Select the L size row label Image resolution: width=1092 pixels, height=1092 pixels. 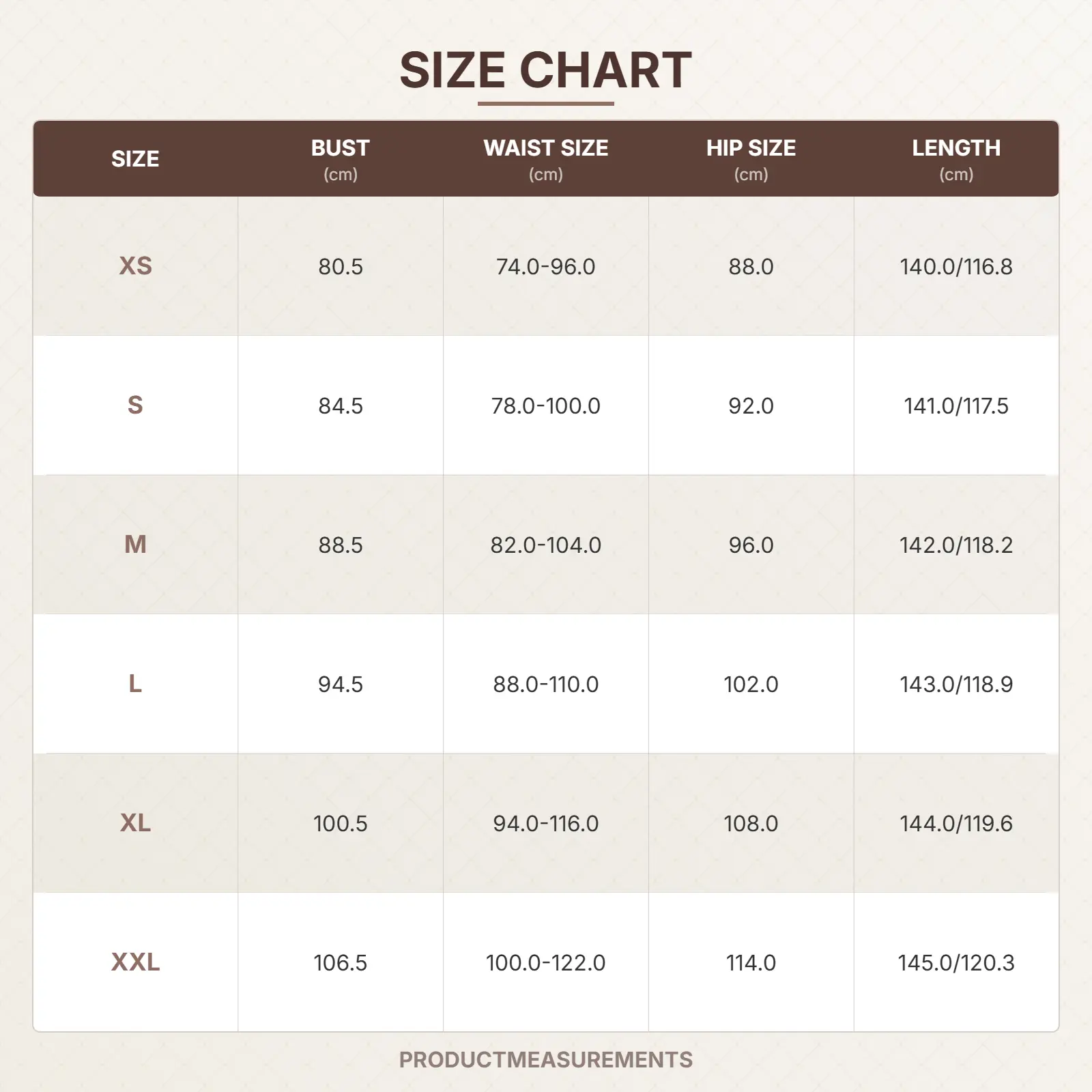pos(135,684)
